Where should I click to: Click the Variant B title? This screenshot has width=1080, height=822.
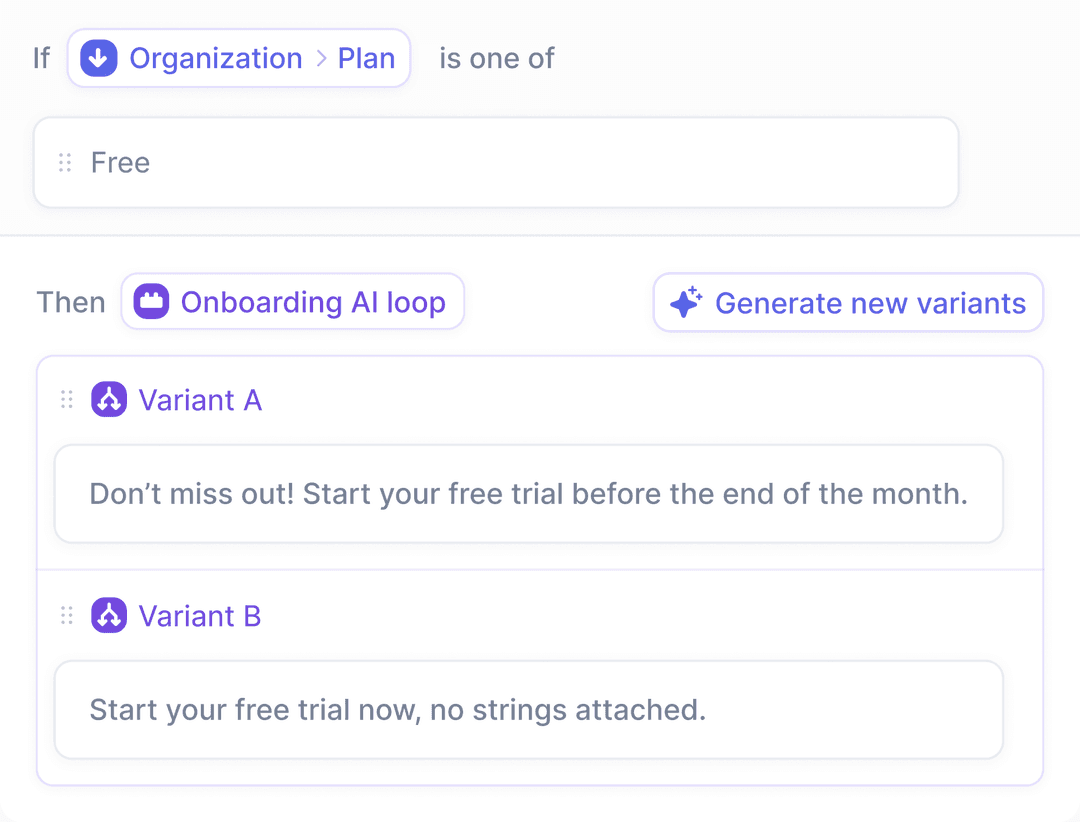coord(200,615)
